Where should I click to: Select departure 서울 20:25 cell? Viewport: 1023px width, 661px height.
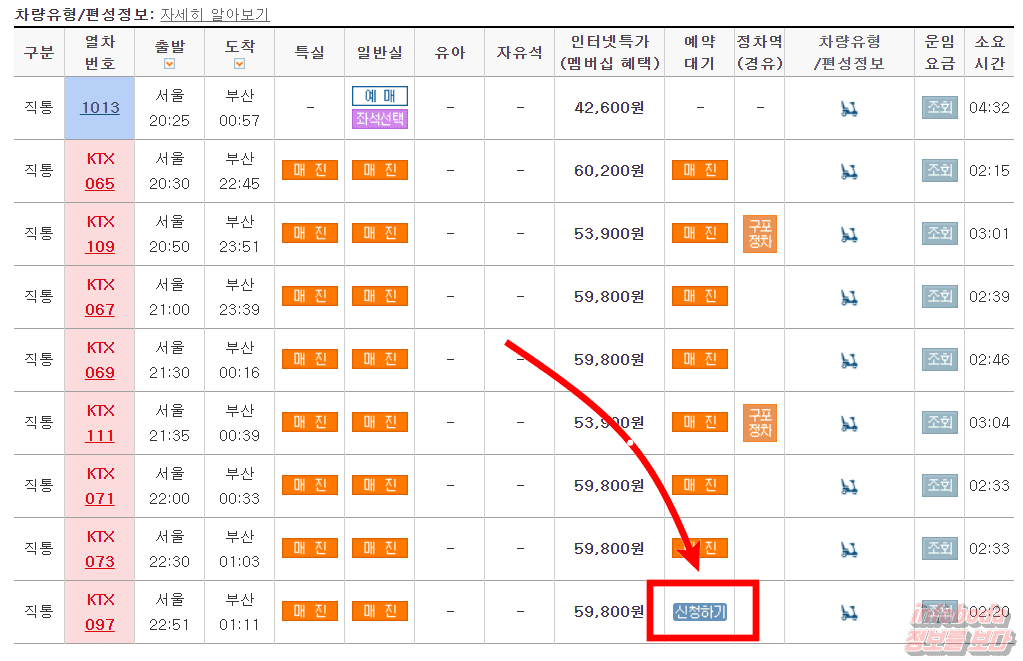170,108
